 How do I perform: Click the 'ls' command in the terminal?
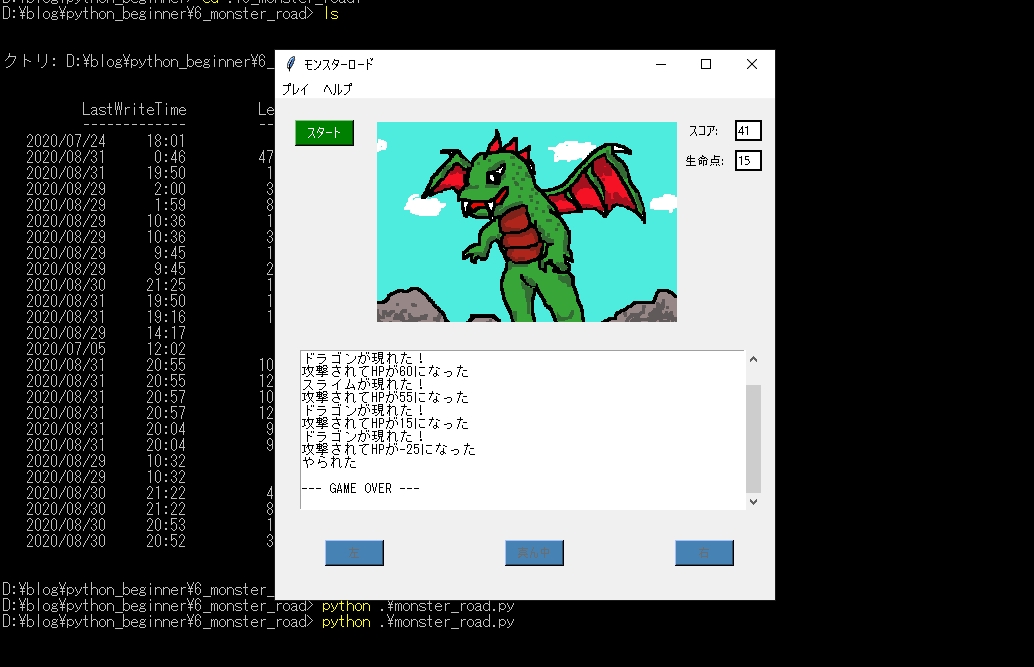click(x=330, y=14)
